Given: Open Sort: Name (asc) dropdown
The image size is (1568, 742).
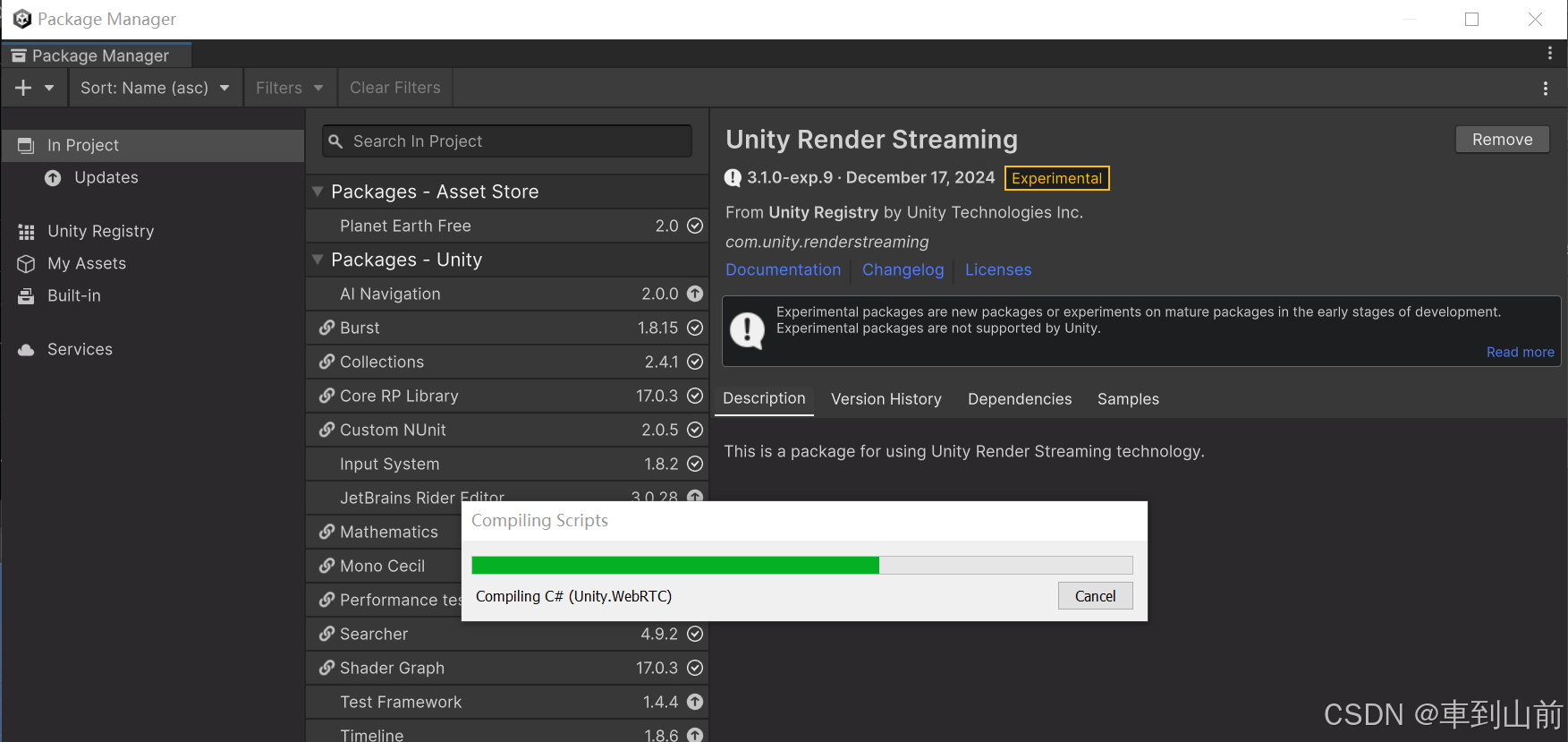Looking at the screenshot, I should point(156,88).
